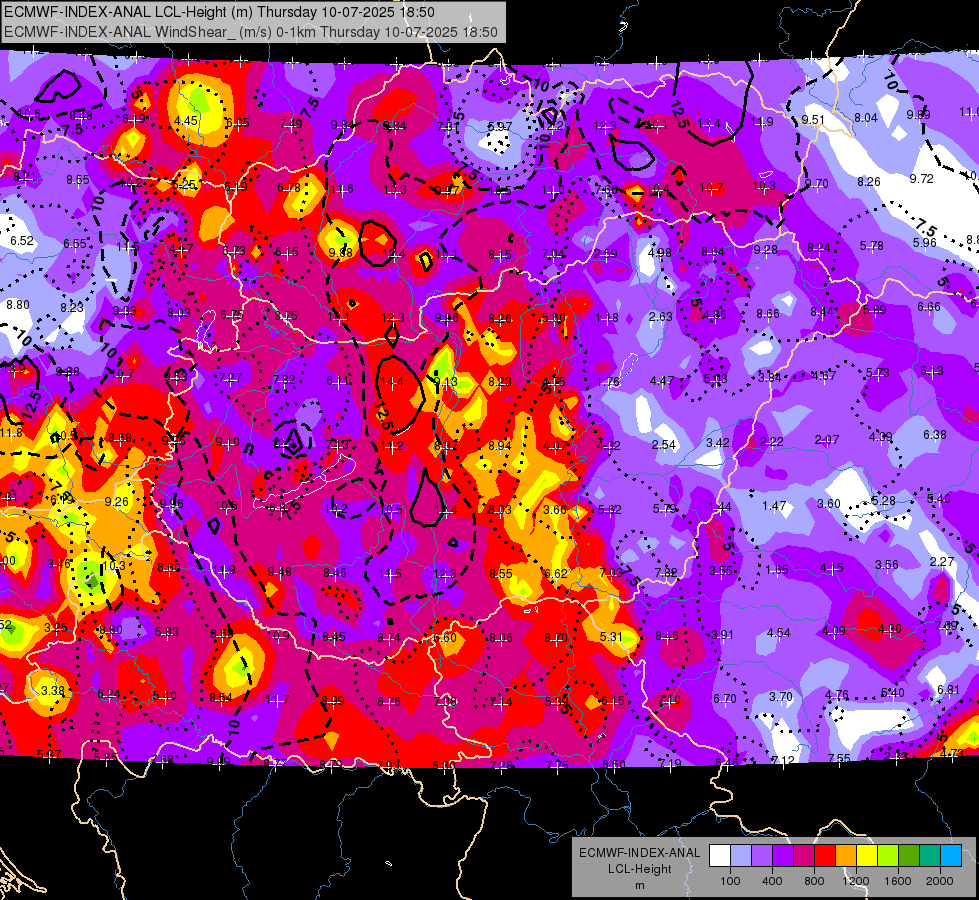Click the red legend swatch
This screenshot has height=900, width=979.
(x=825, y=855)
